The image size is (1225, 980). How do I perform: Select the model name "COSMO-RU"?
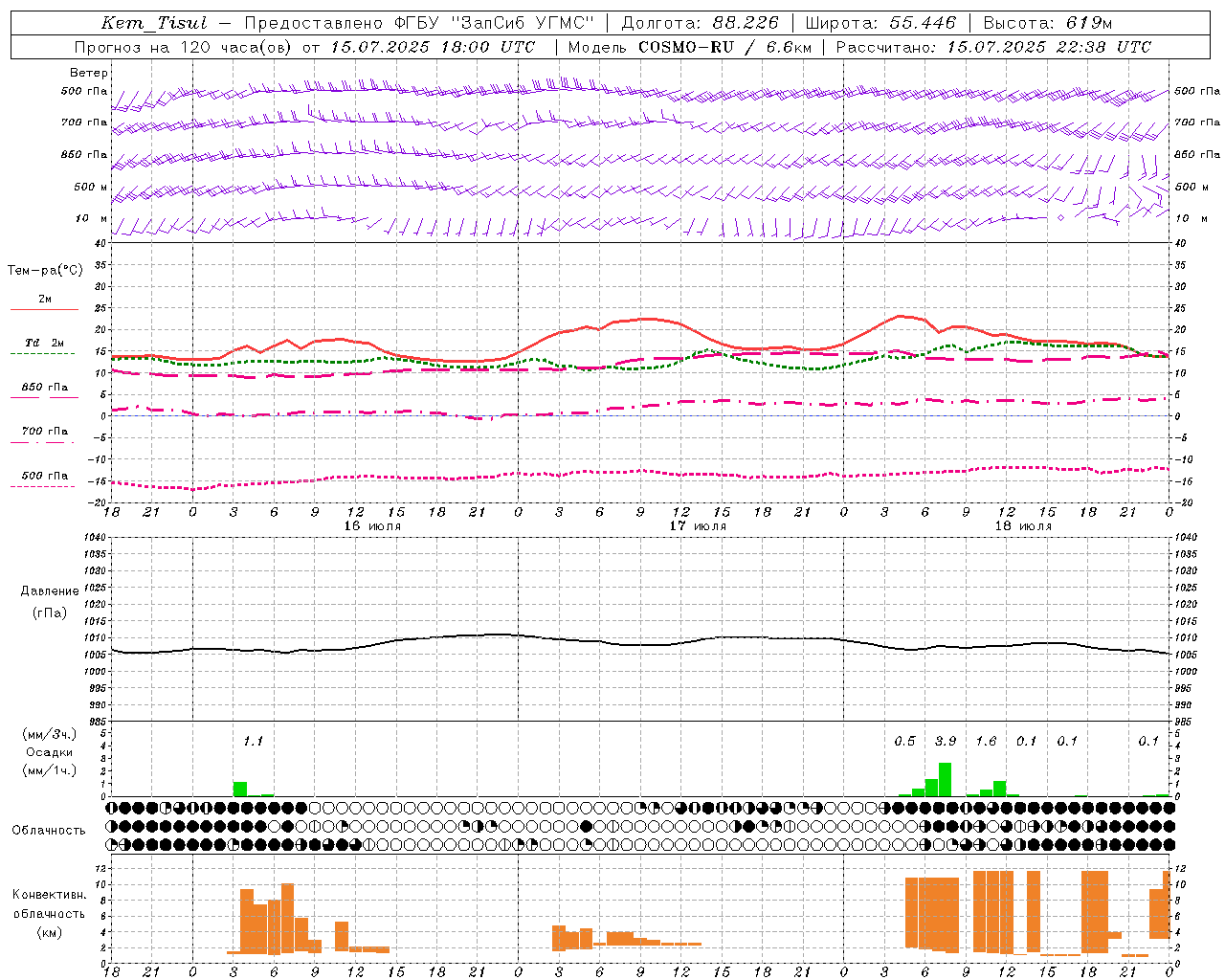coord(685,47)
